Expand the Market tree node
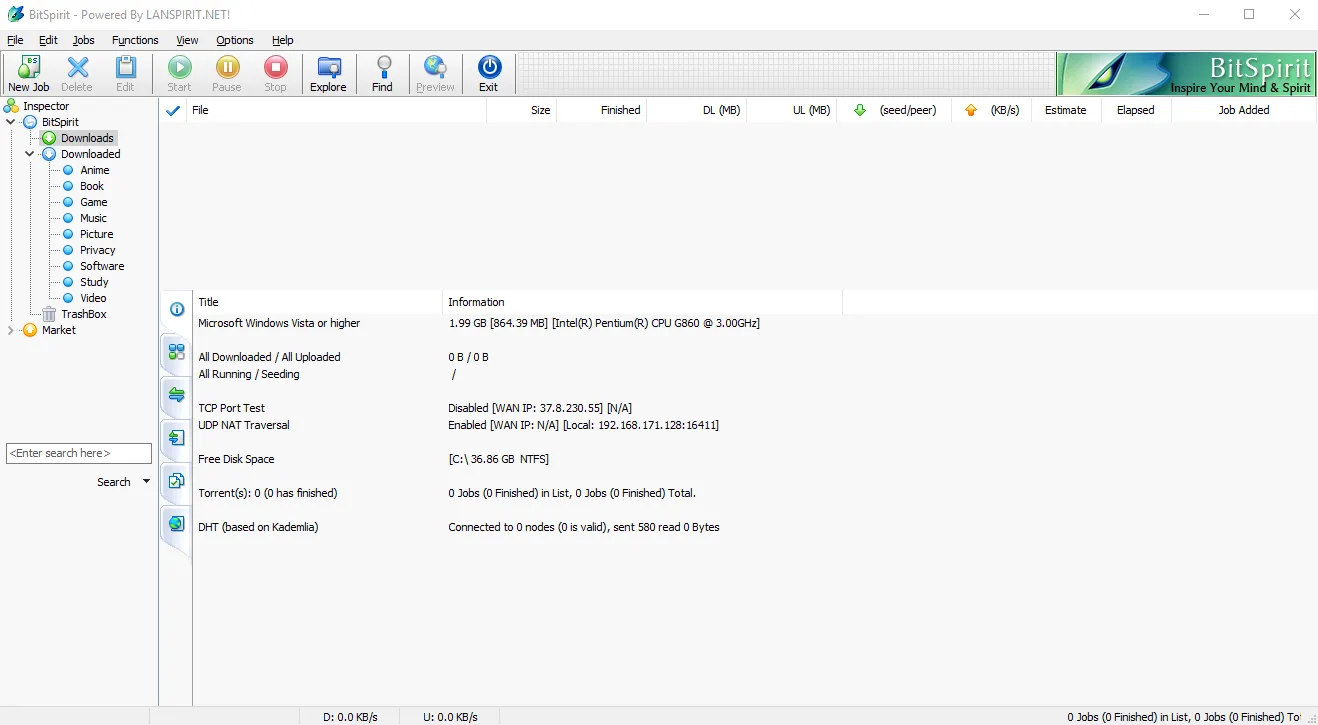The width and height of the screenshot is (1318, 725). pos(11,330)
